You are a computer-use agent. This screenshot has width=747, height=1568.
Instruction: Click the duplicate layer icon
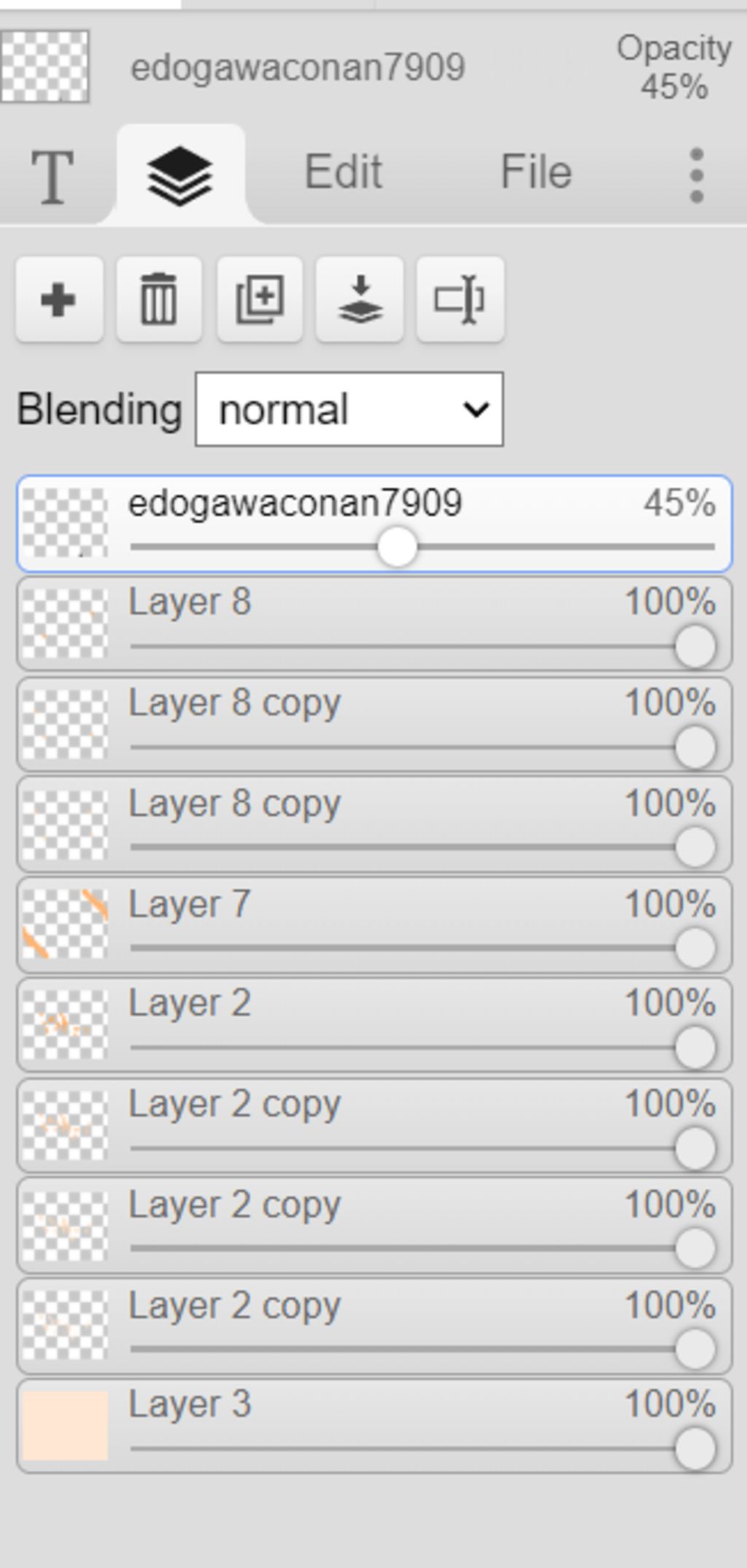(260, 299)
